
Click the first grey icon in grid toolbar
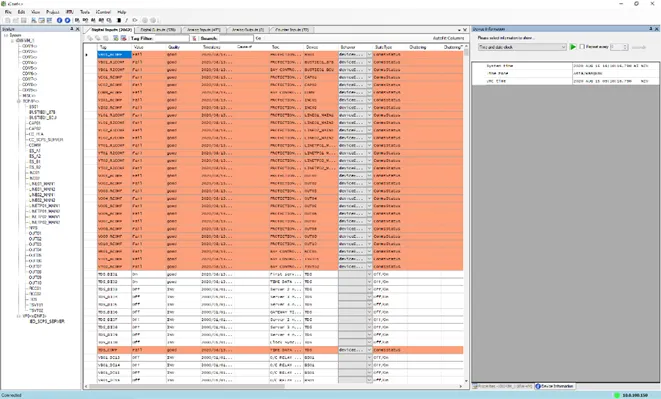(x=90, y=38)
